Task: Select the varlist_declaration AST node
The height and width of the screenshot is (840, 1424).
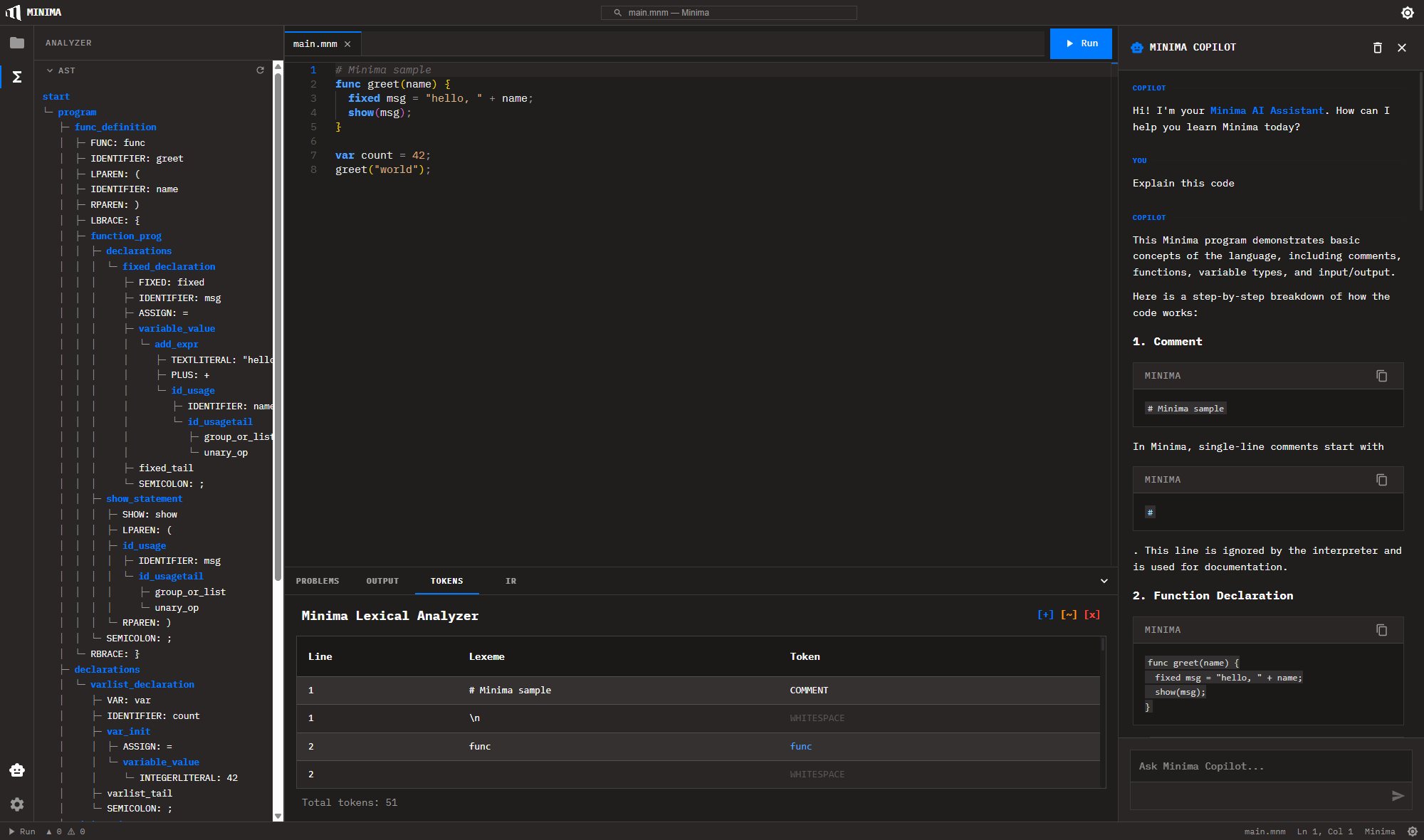Action: pyautogui.click(x=142, y=685)
